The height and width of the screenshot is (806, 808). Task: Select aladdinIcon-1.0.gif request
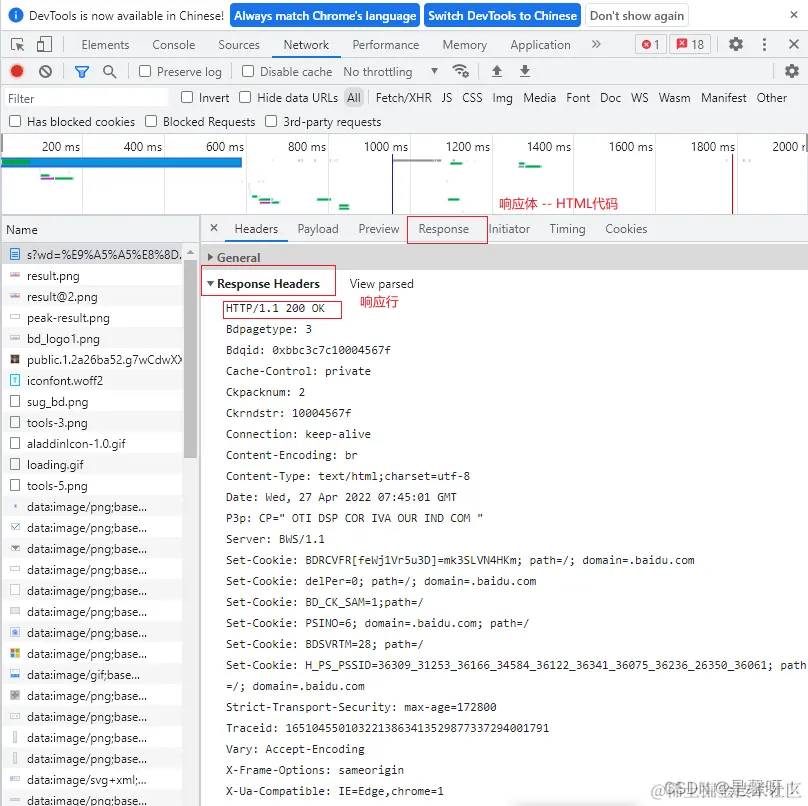coord(93,444)
